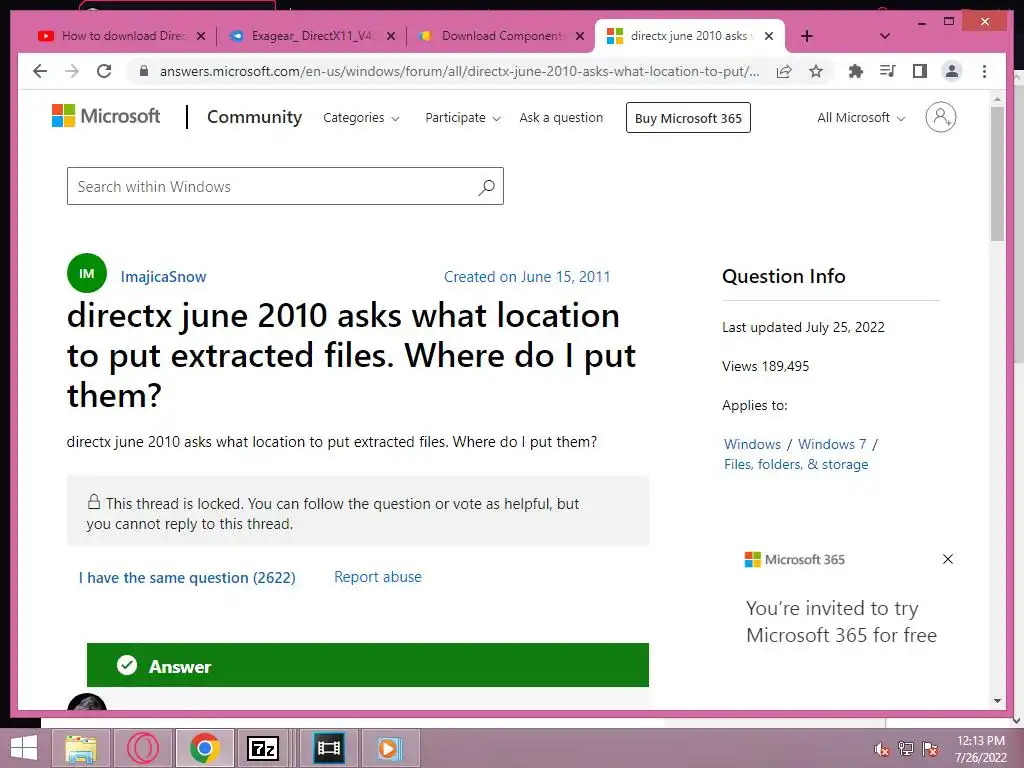Click the sign-in account icon on the page header
The image size is (1024, 768).
[940, 118]
